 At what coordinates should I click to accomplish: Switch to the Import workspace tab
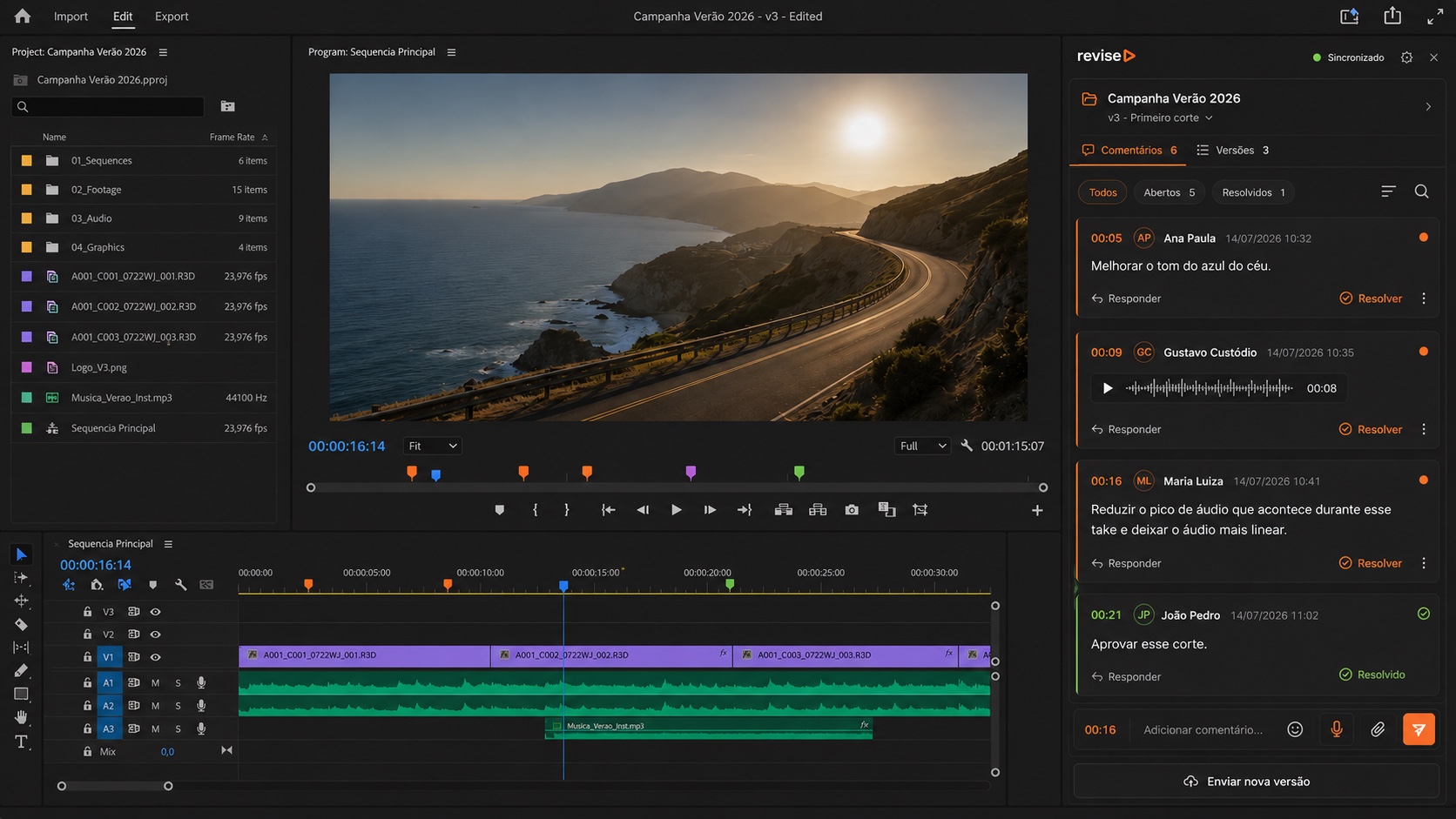click(x=71, y=16)
